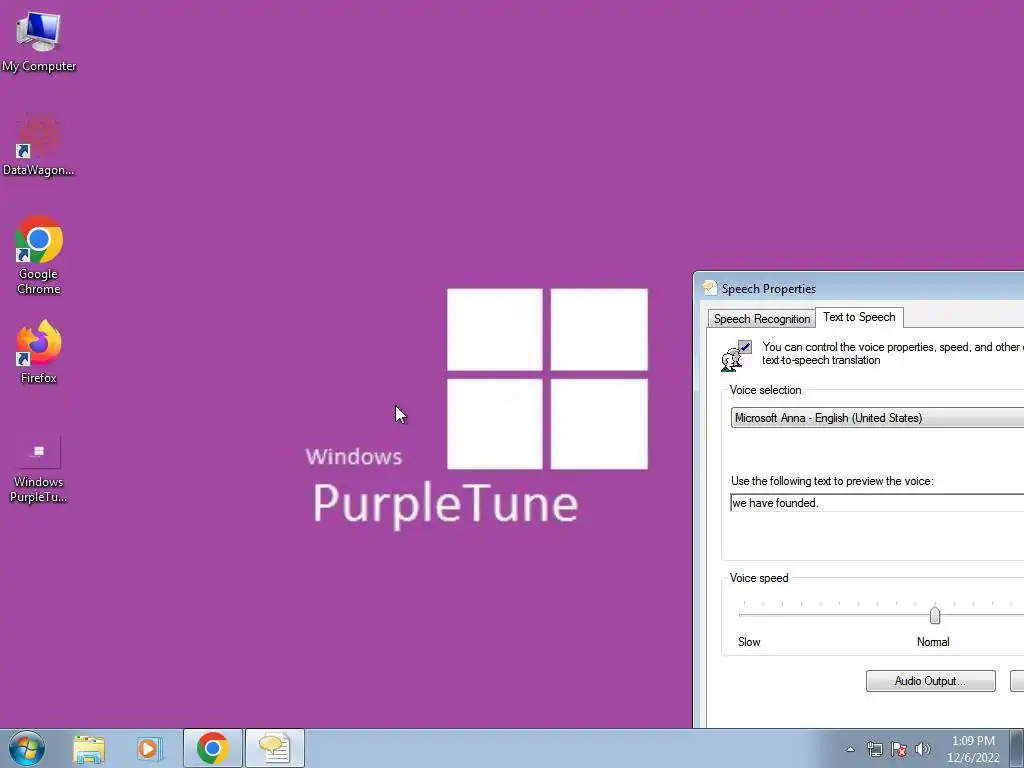Open the clock showing 1:09 PM
The image size is (1024, 768).
[x=973, y=749]
